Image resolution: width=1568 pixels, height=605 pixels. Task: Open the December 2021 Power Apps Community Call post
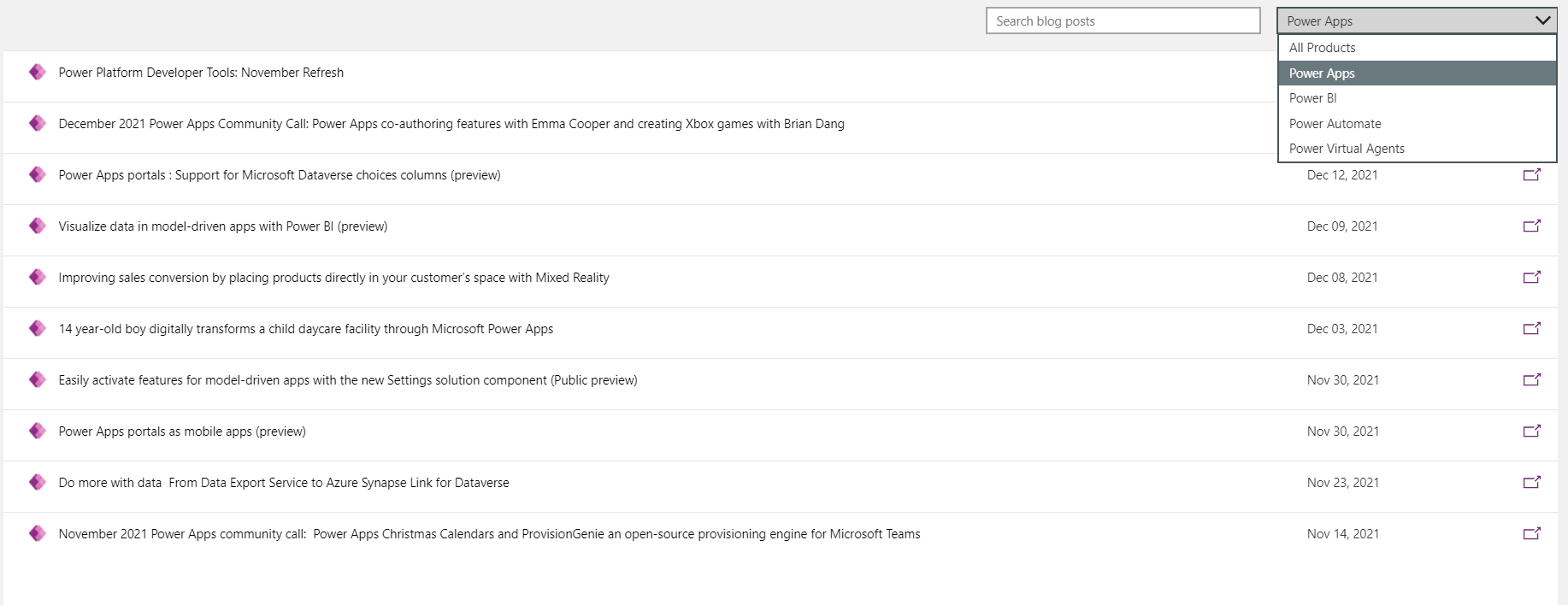tap(451, 123)
